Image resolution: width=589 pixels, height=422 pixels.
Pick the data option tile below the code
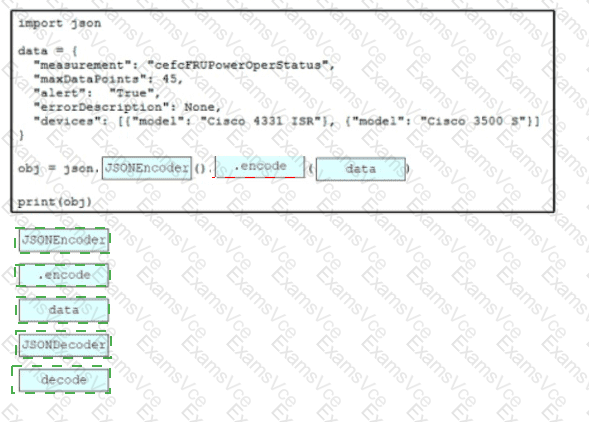[x=64, y=310]
